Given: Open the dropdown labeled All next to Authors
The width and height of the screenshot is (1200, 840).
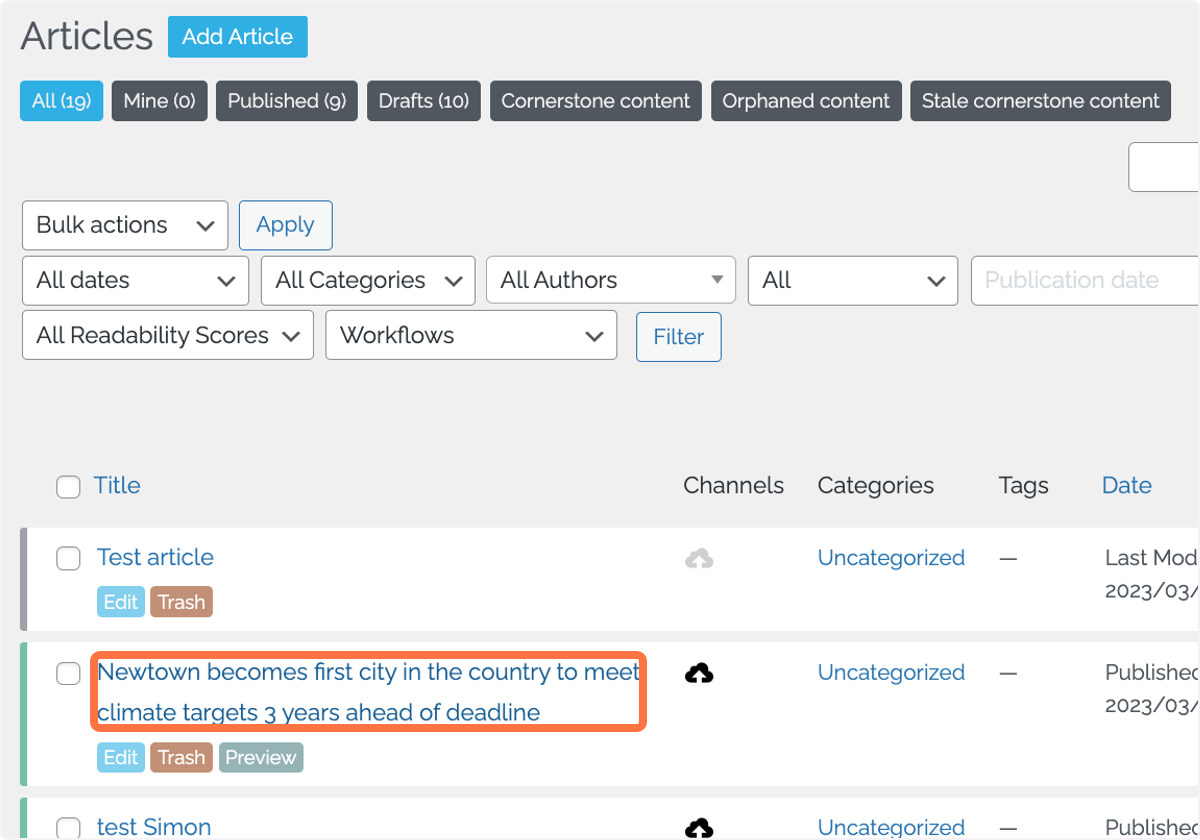Looking at the screenshot, I should (x=853, y=280).
